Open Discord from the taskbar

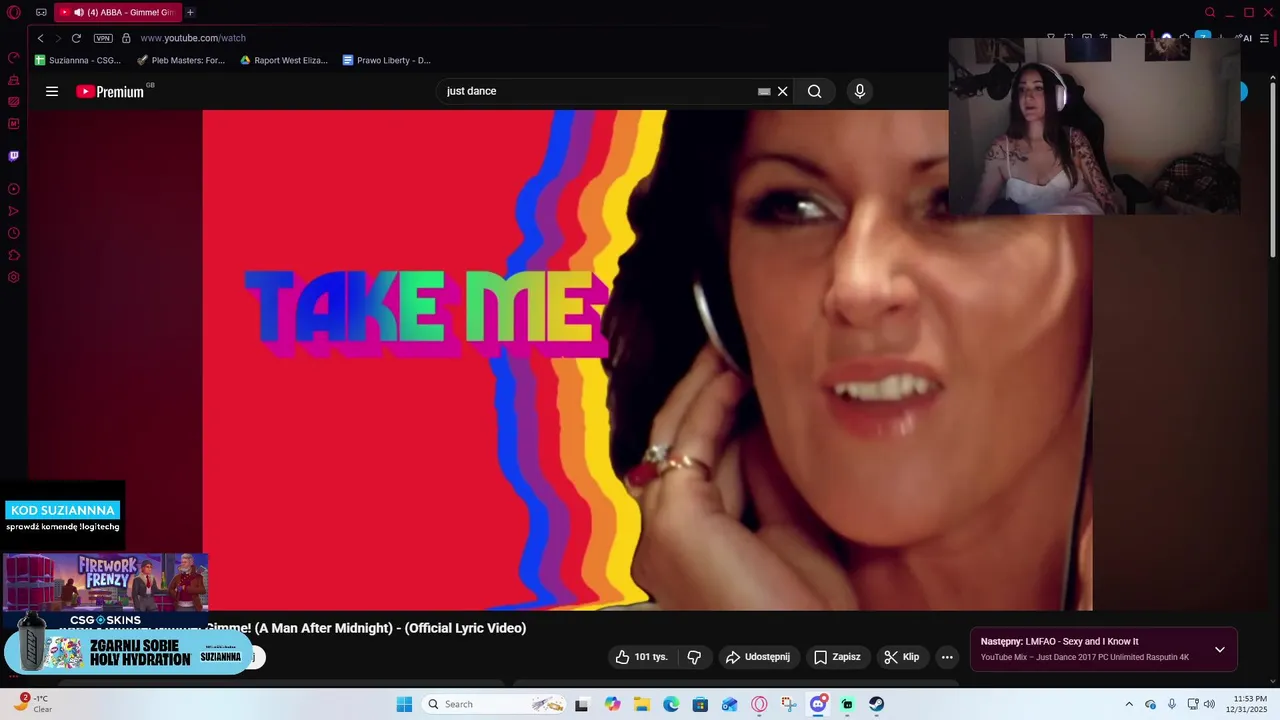pyautogui.click(x=818, y=704)
